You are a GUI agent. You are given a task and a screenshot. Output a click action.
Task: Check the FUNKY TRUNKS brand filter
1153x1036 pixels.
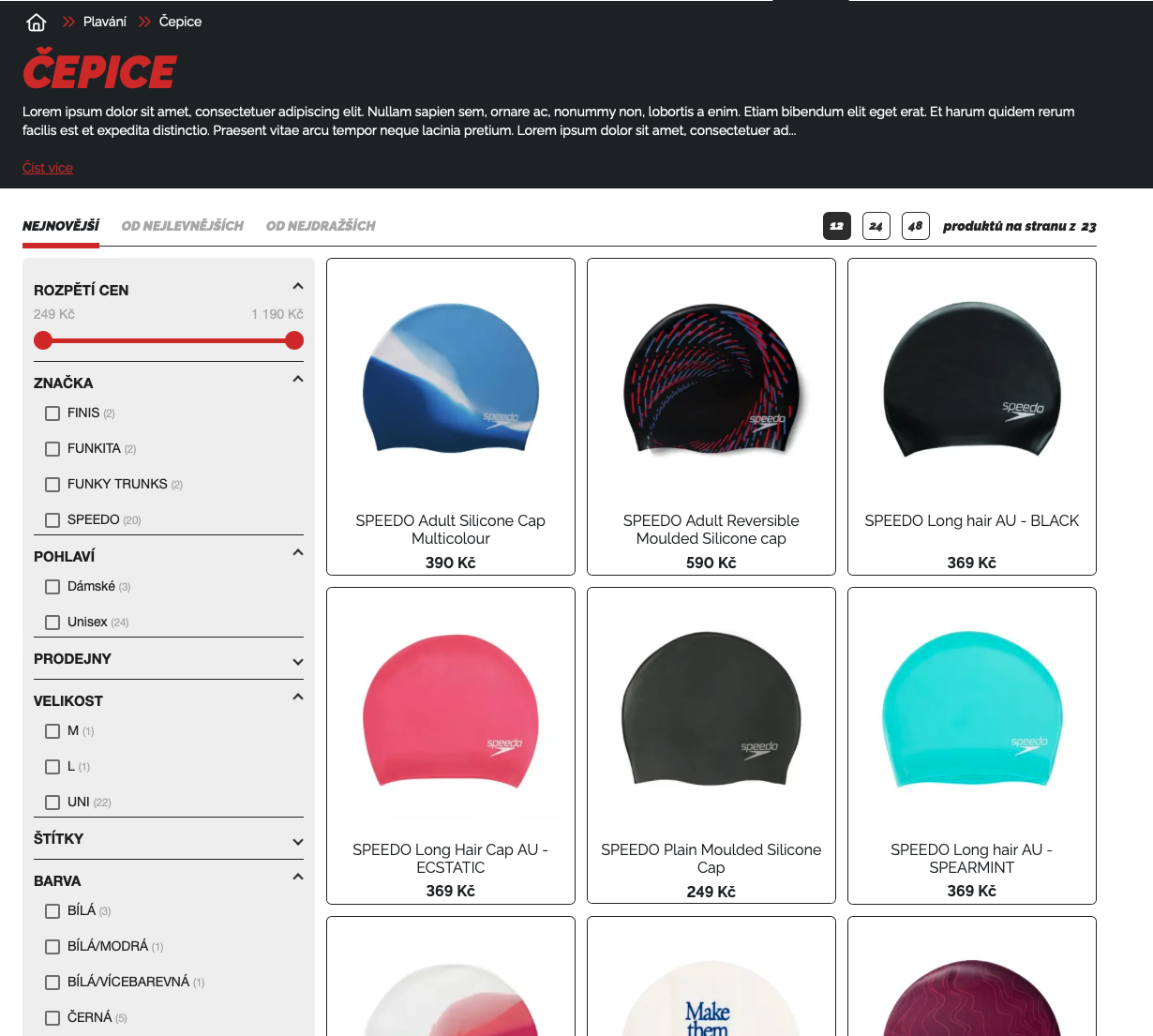click(52, 485)
